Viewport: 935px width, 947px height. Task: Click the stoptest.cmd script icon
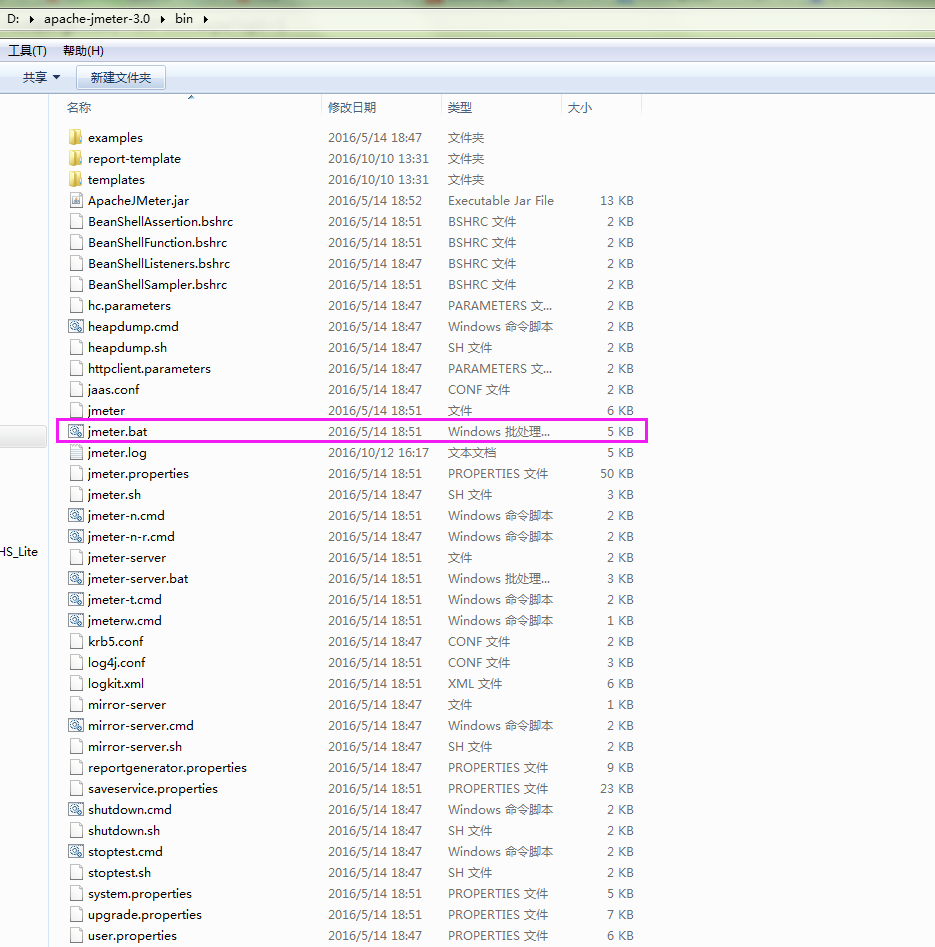(x=76, y=852)
